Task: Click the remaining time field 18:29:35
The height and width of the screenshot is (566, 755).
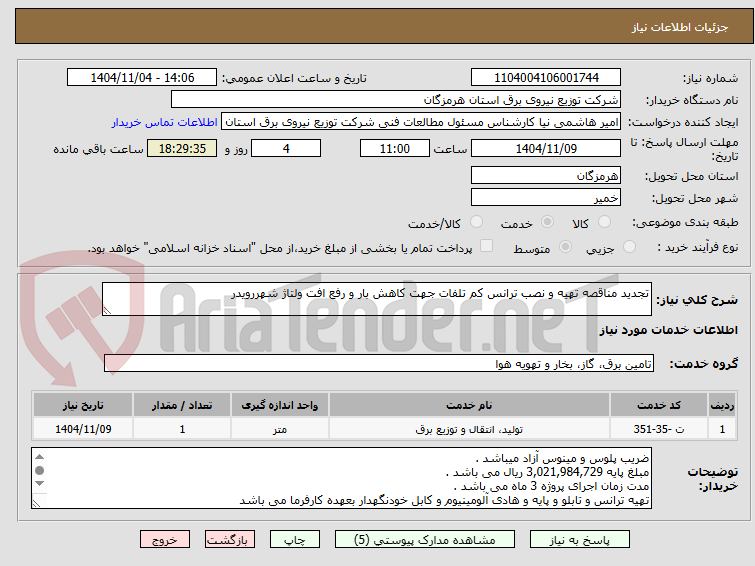Action: [182, 148]
